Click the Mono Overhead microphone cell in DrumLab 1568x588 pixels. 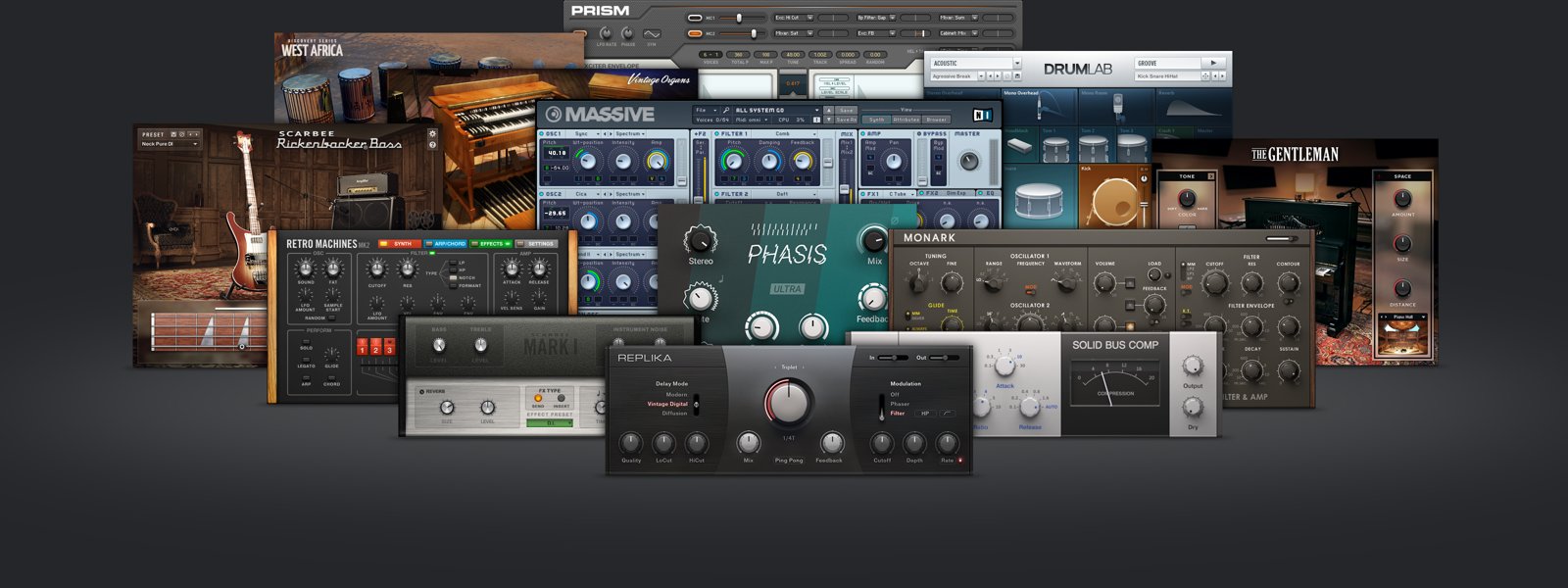pos(1041,107)
